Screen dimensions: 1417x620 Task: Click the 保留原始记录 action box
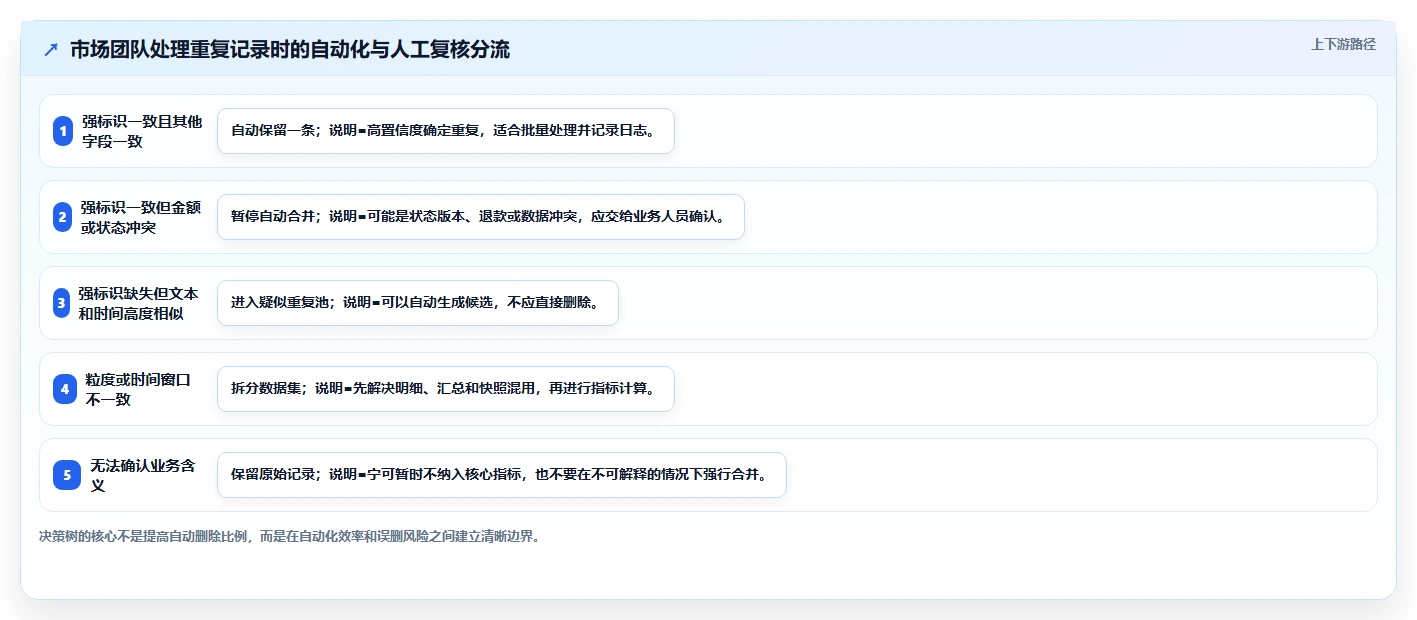502,475
